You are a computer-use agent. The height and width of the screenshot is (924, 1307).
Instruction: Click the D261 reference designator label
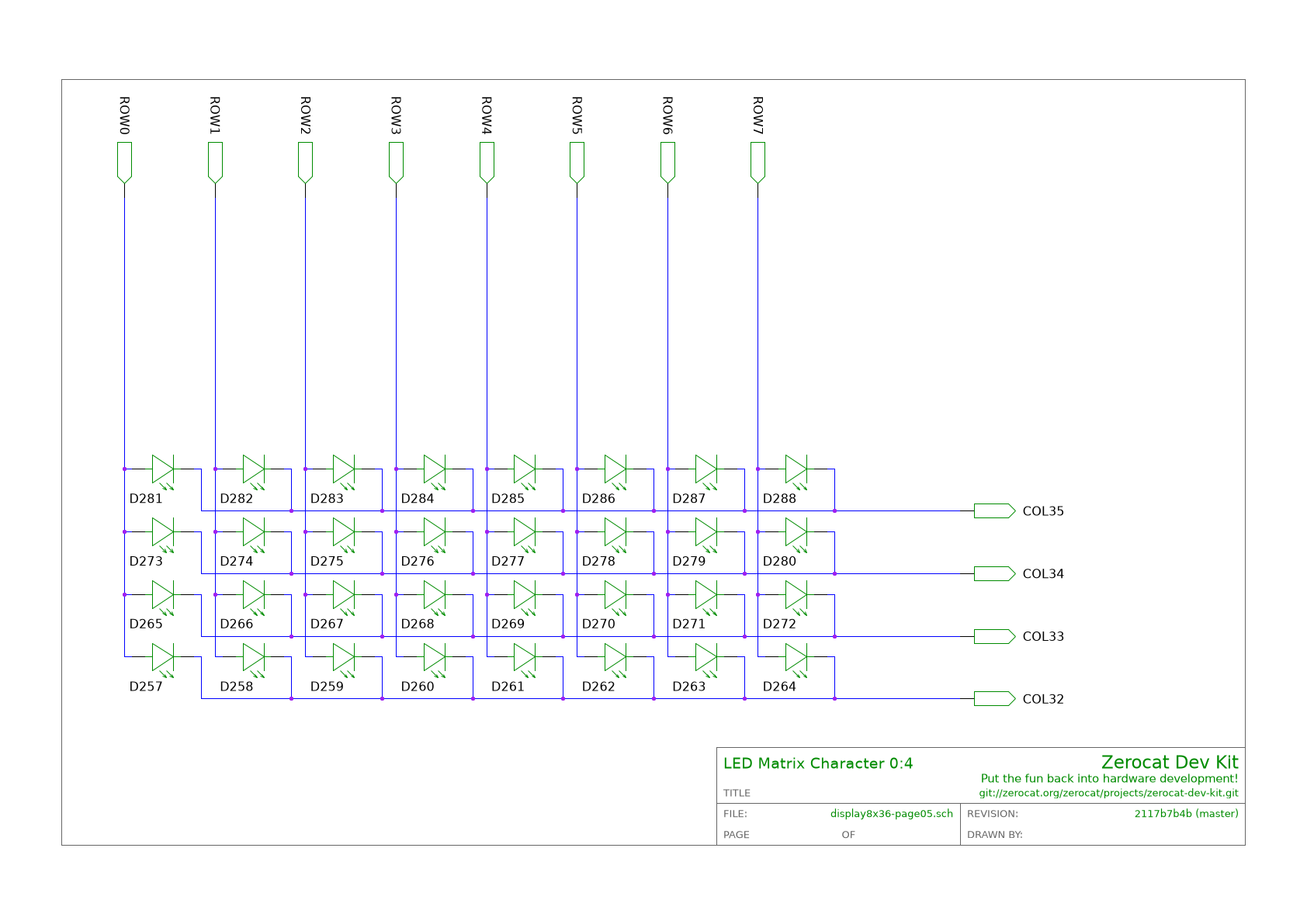pos(508,687)
